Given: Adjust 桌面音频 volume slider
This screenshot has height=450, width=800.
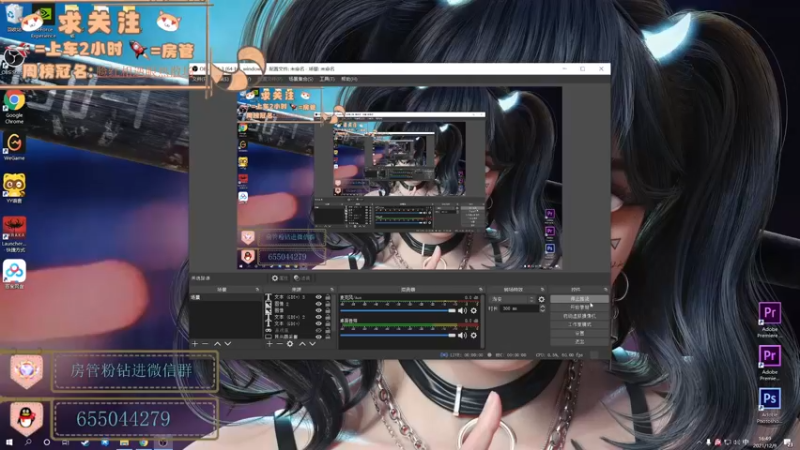Looking at the screenshot, I should tap(398, 335).
